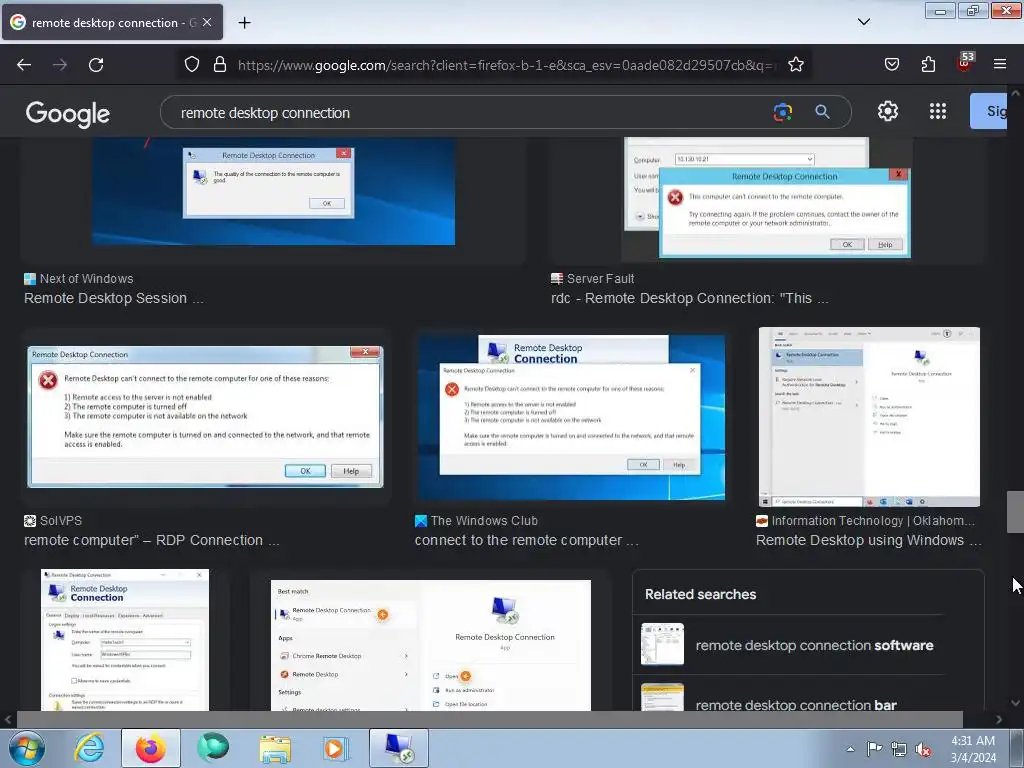Open the Action Center flag icon
Image resolution: width=1024 pixels, height=768 pixels.
(x=874, y=749)
